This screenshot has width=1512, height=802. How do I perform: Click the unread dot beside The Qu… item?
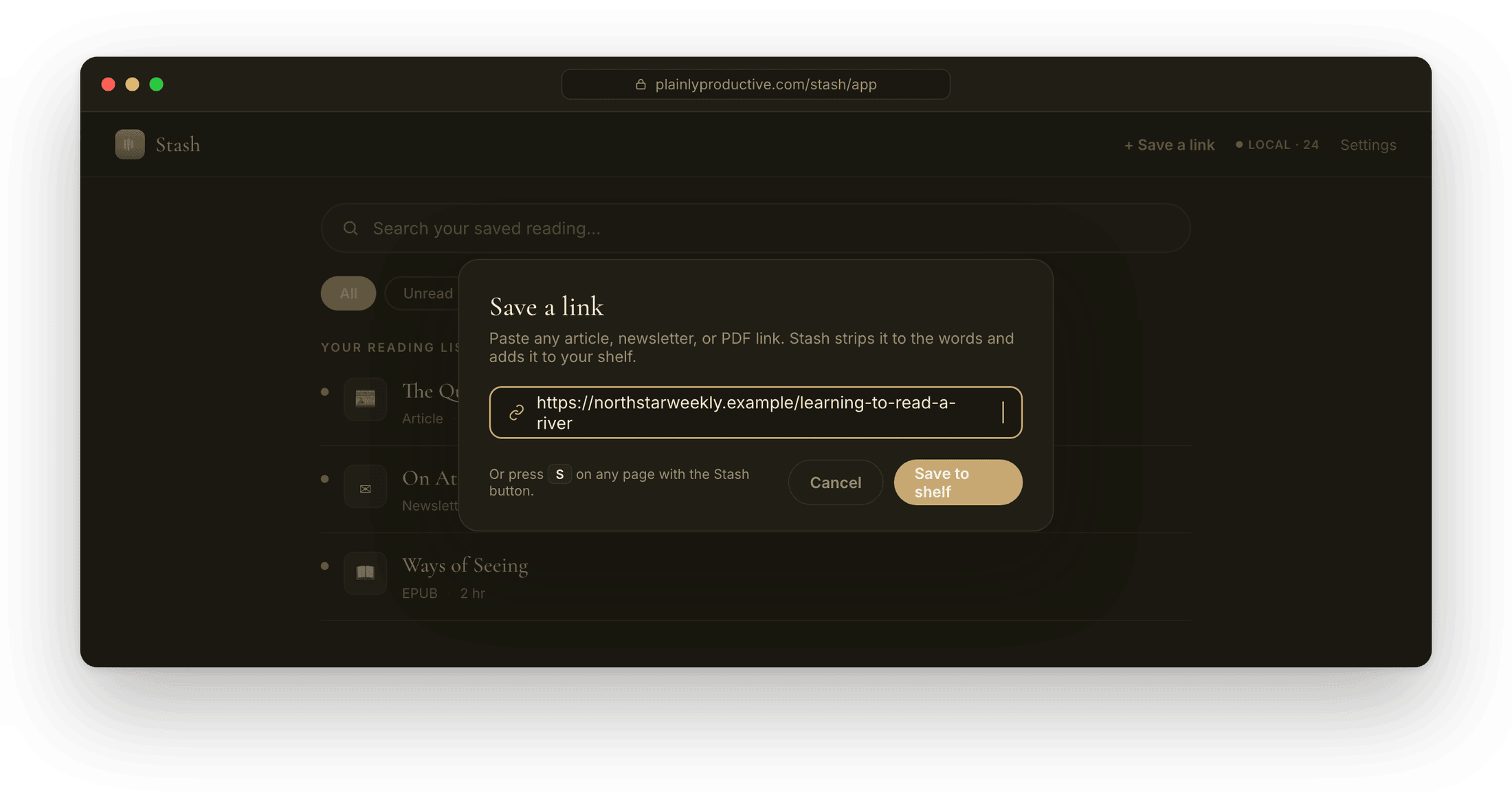click(x=325, y=392)
